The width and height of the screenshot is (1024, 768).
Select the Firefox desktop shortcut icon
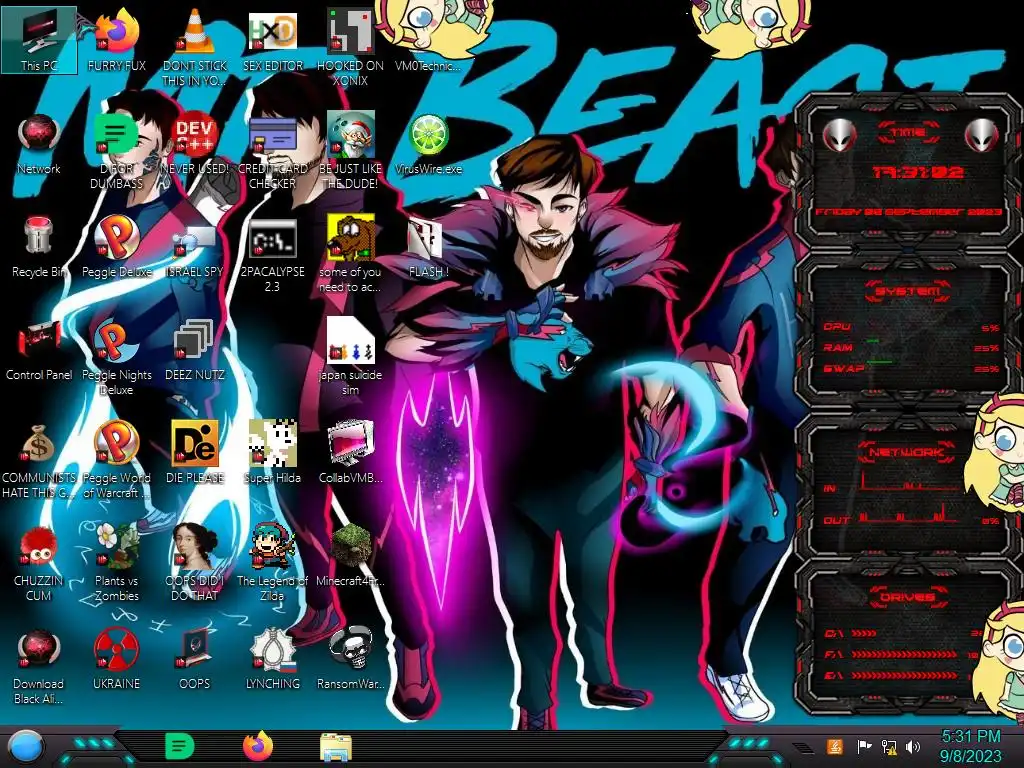117,40
